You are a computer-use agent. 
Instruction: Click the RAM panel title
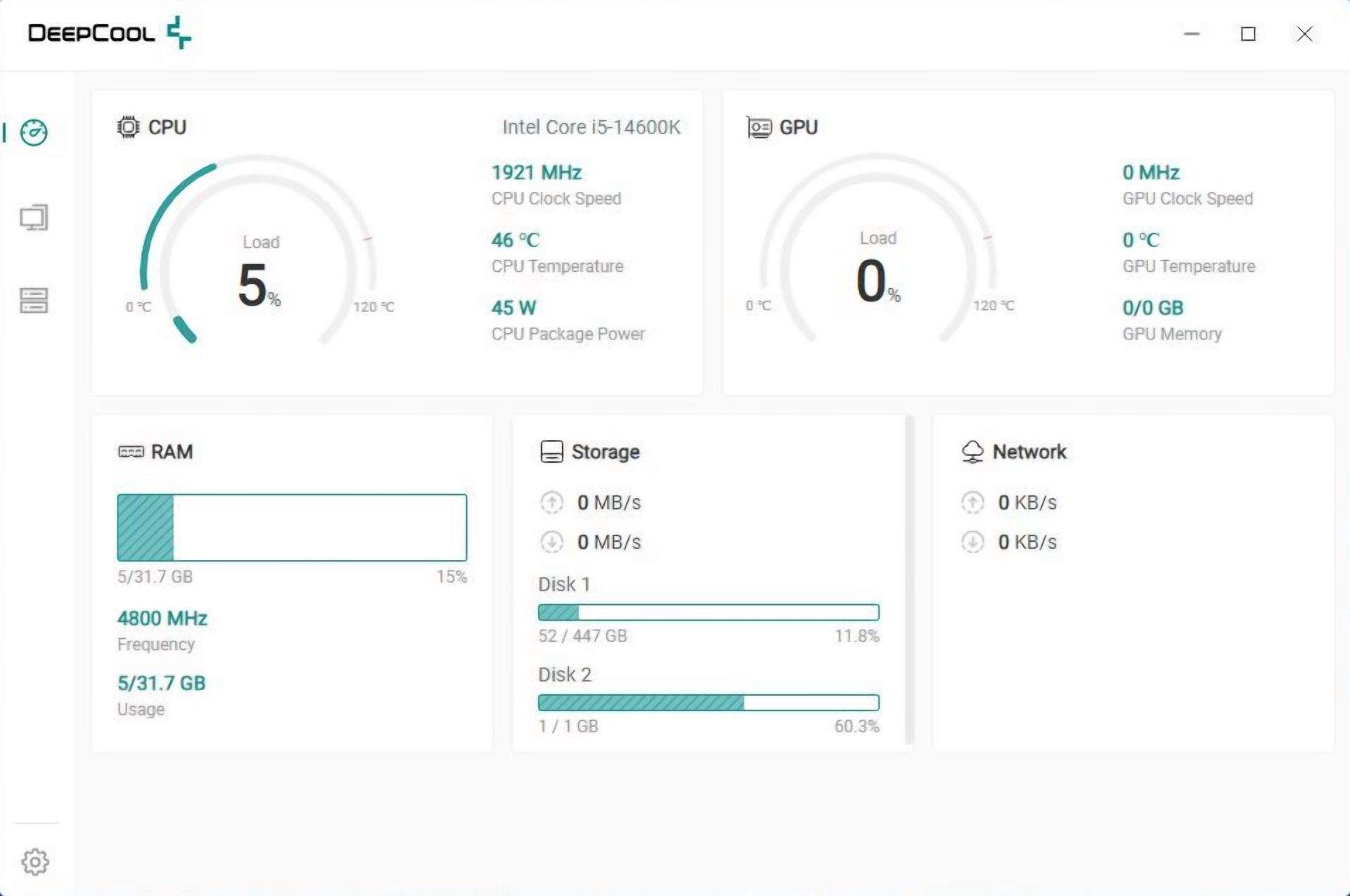point(172,452)
